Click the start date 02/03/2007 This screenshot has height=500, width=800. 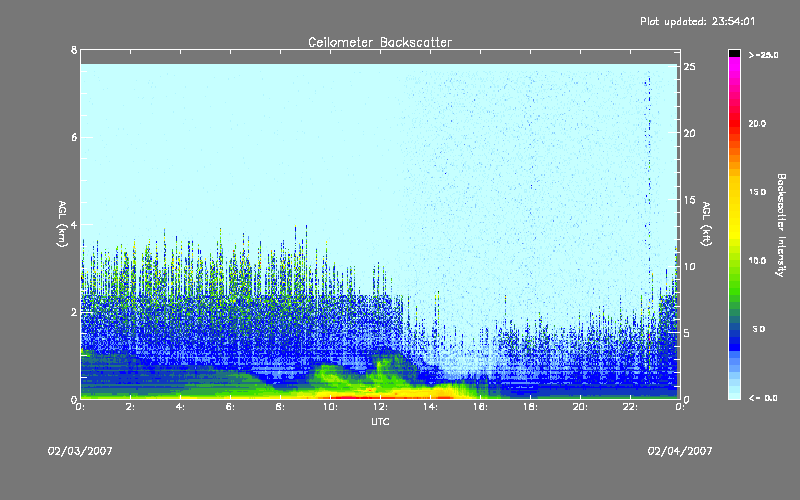80,451
